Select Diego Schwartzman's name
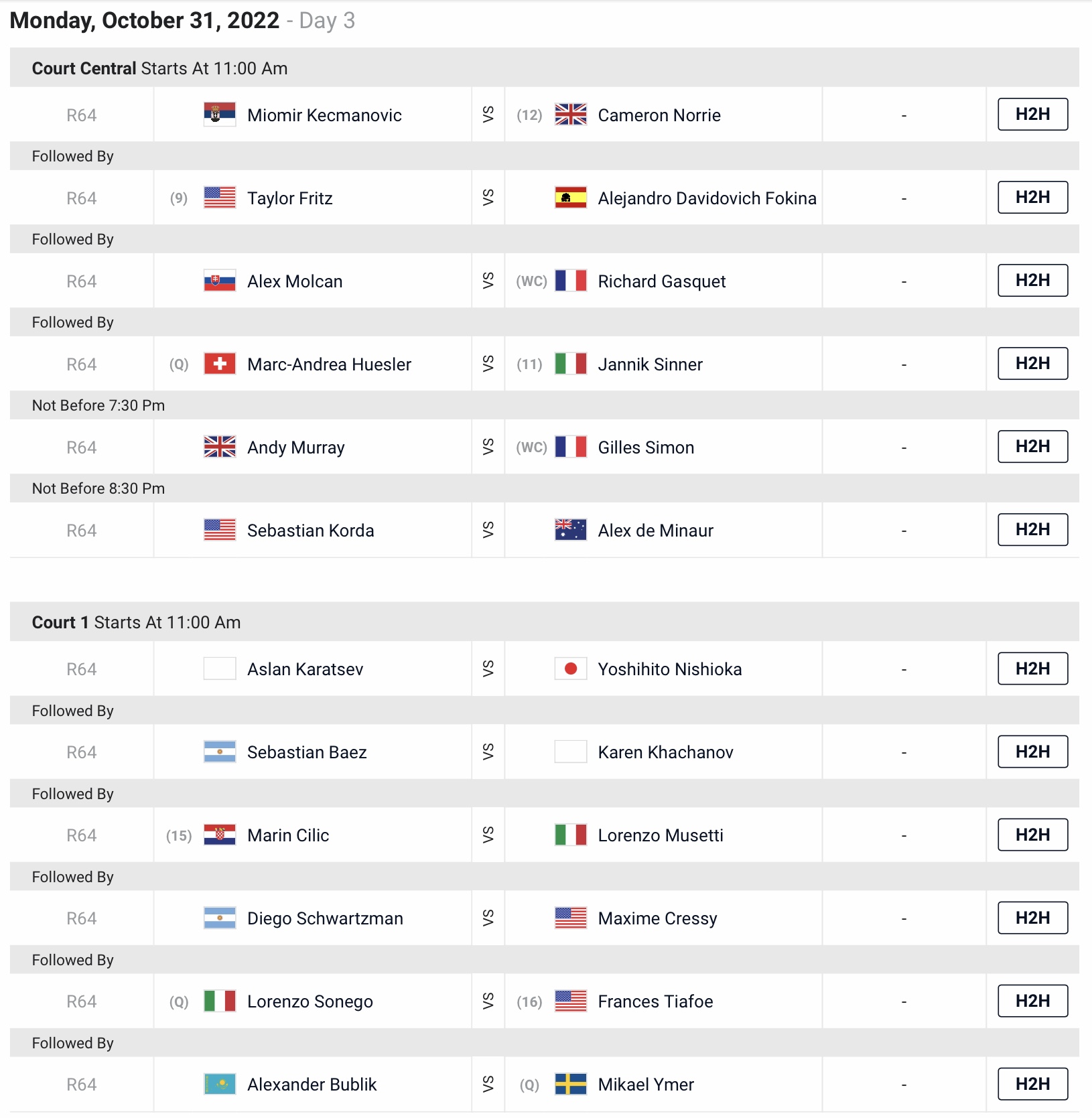1092x1118 pixels. click(325, 918)
